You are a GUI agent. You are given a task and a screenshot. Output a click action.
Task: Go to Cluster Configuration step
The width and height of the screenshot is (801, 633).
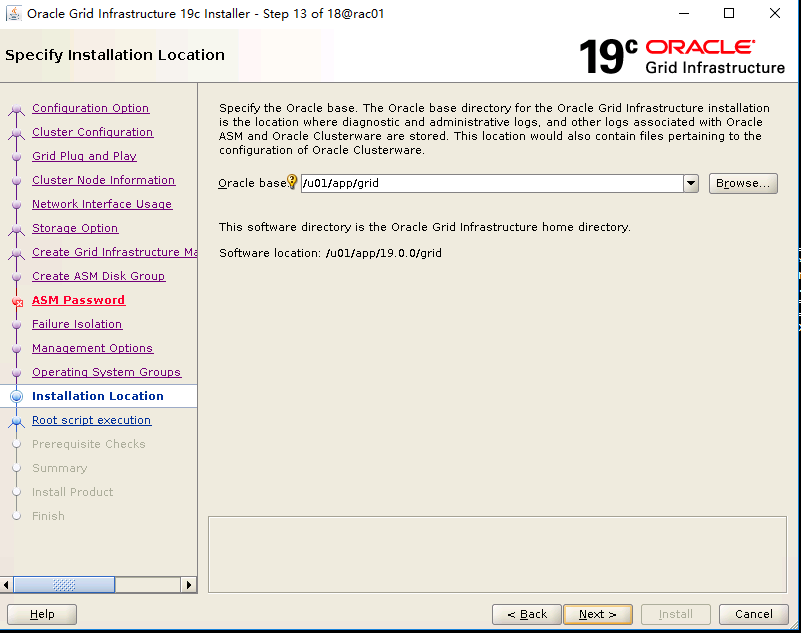92,132
